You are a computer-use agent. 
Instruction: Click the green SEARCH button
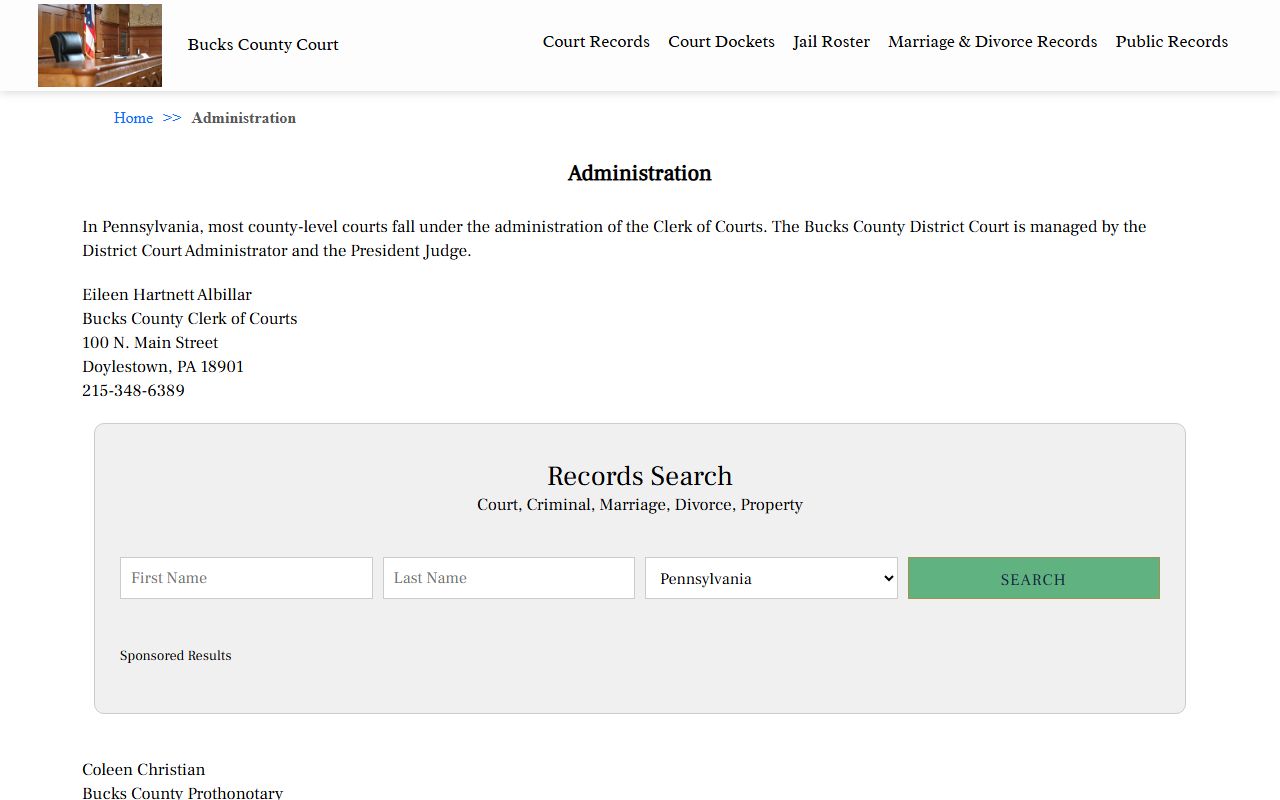click(x=1034, y=578)
